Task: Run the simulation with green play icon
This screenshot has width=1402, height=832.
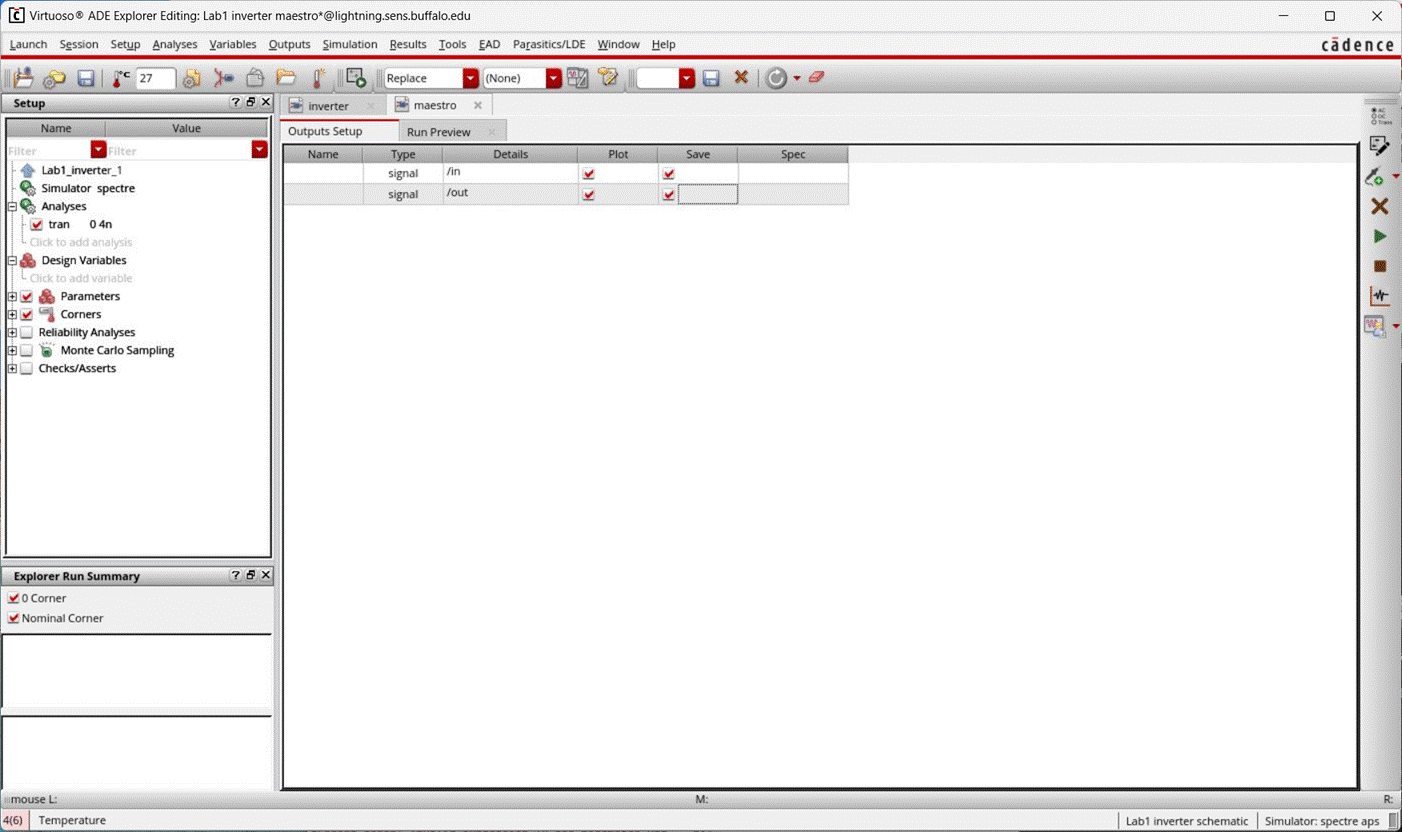Action: [1379, 236]
